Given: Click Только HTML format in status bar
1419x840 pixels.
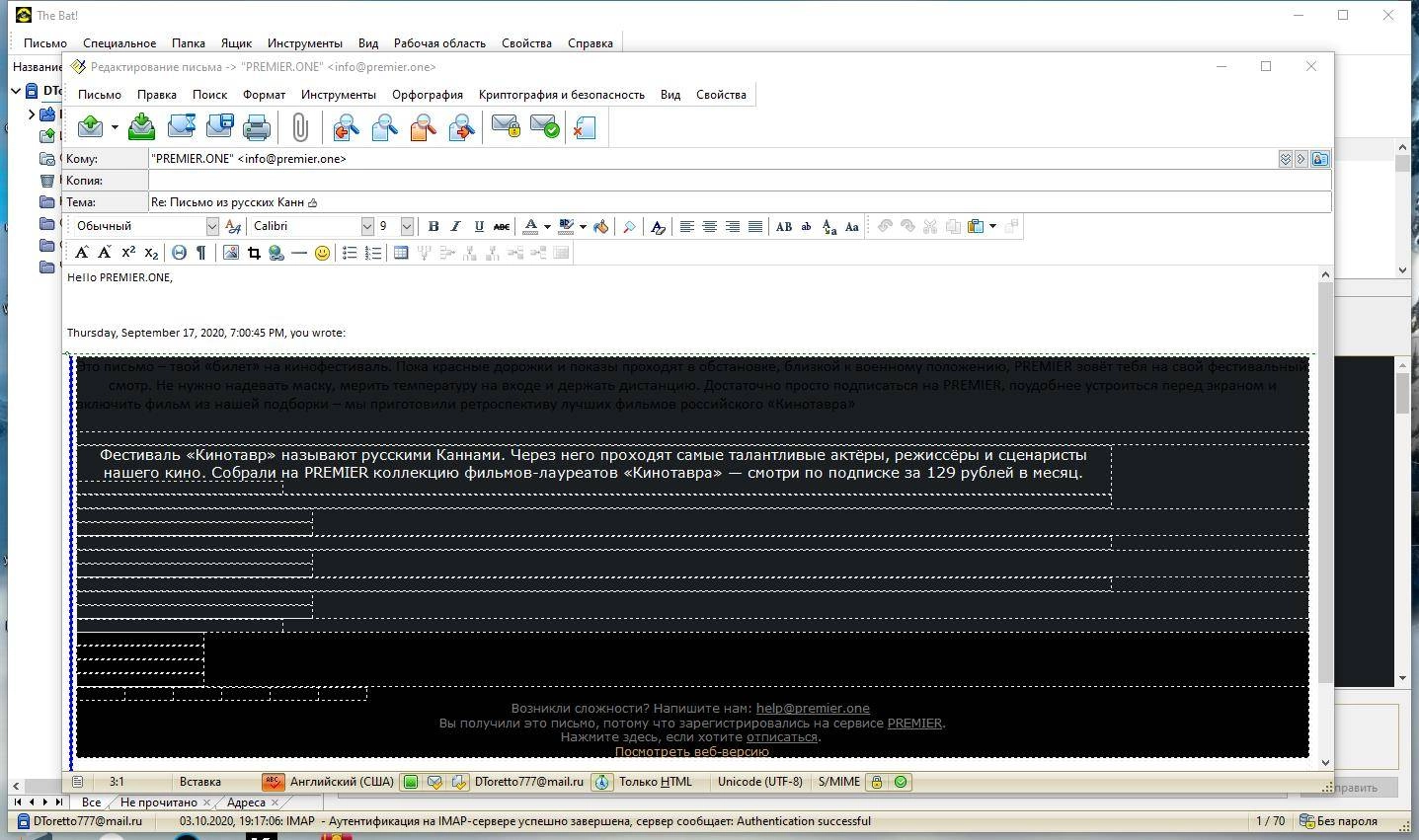Looking at the screenshot, I should [656, 782].
